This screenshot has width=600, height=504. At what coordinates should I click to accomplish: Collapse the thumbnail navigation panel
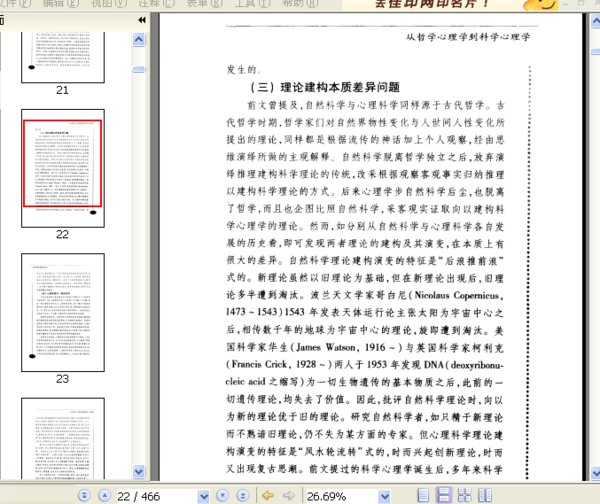pos(142,20)
